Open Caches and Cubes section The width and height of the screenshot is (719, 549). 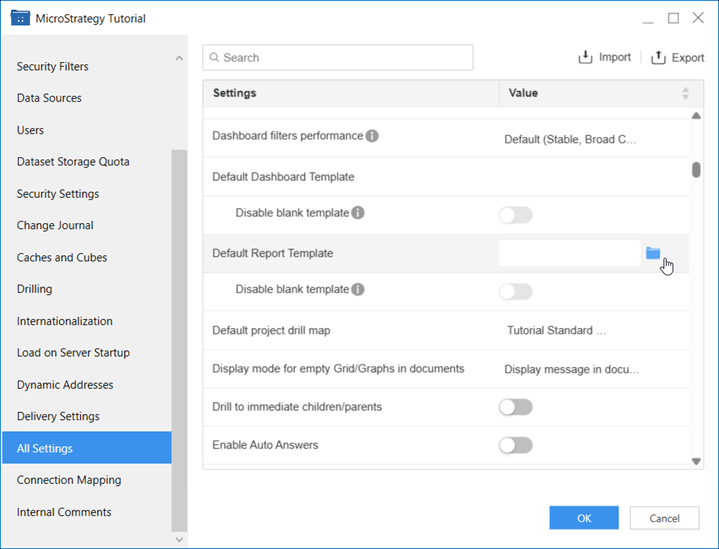click(x=62, y=258)
